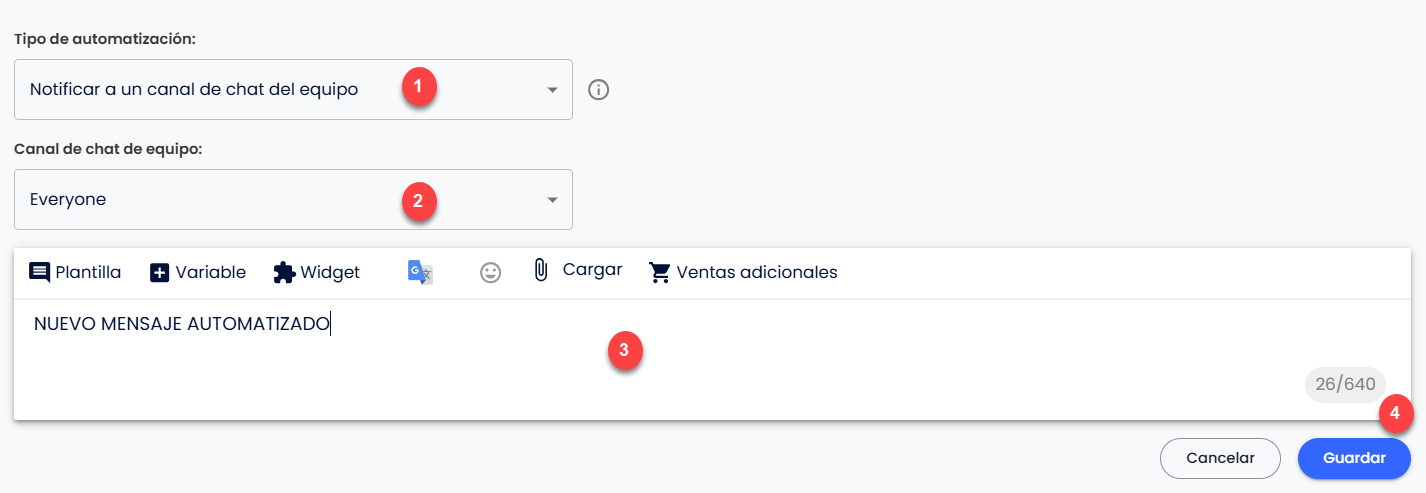
Task: Save with the Guardar button
Action: coord(1354,458)
